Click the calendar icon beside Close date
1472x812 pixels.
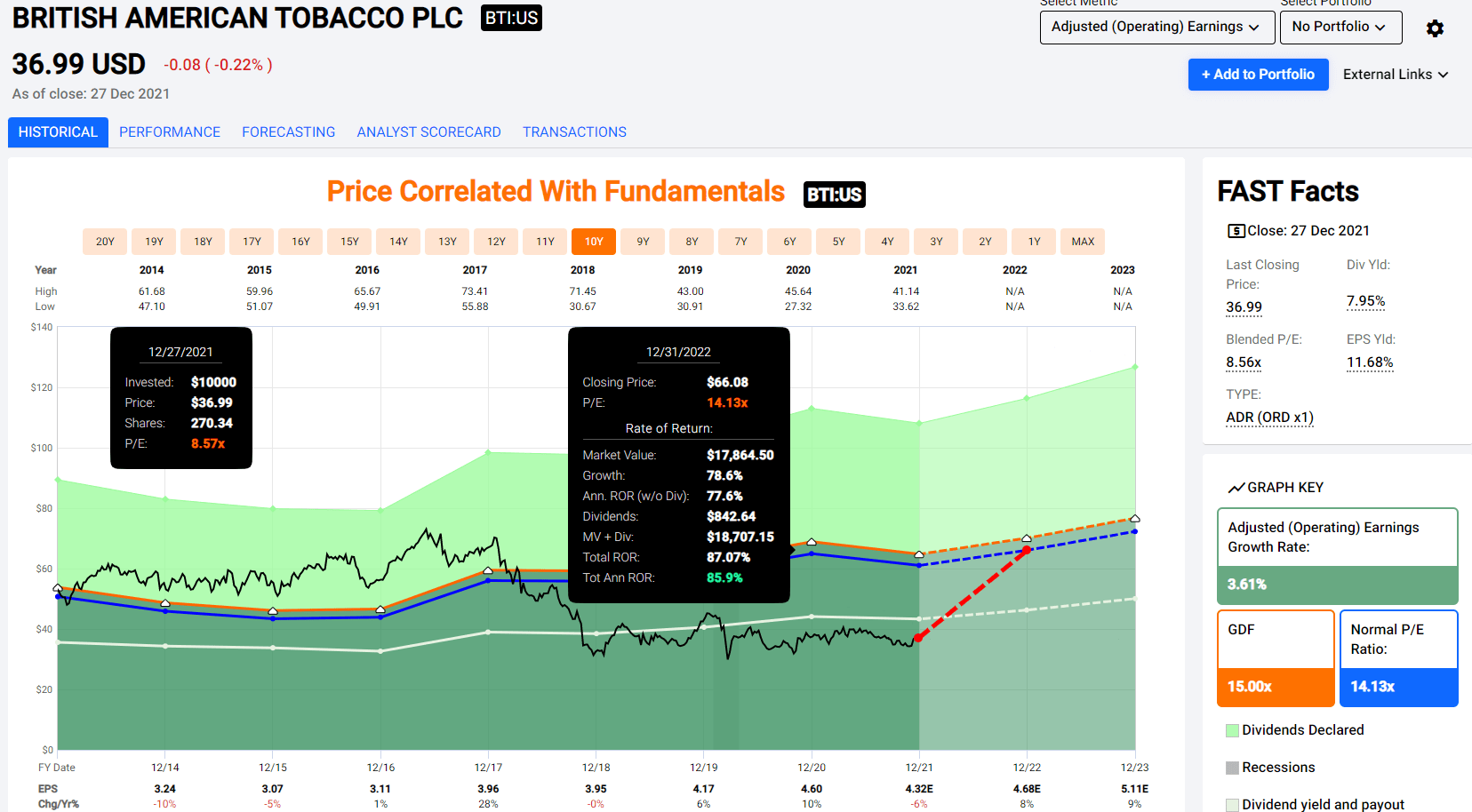click(x=1236, y=231)
